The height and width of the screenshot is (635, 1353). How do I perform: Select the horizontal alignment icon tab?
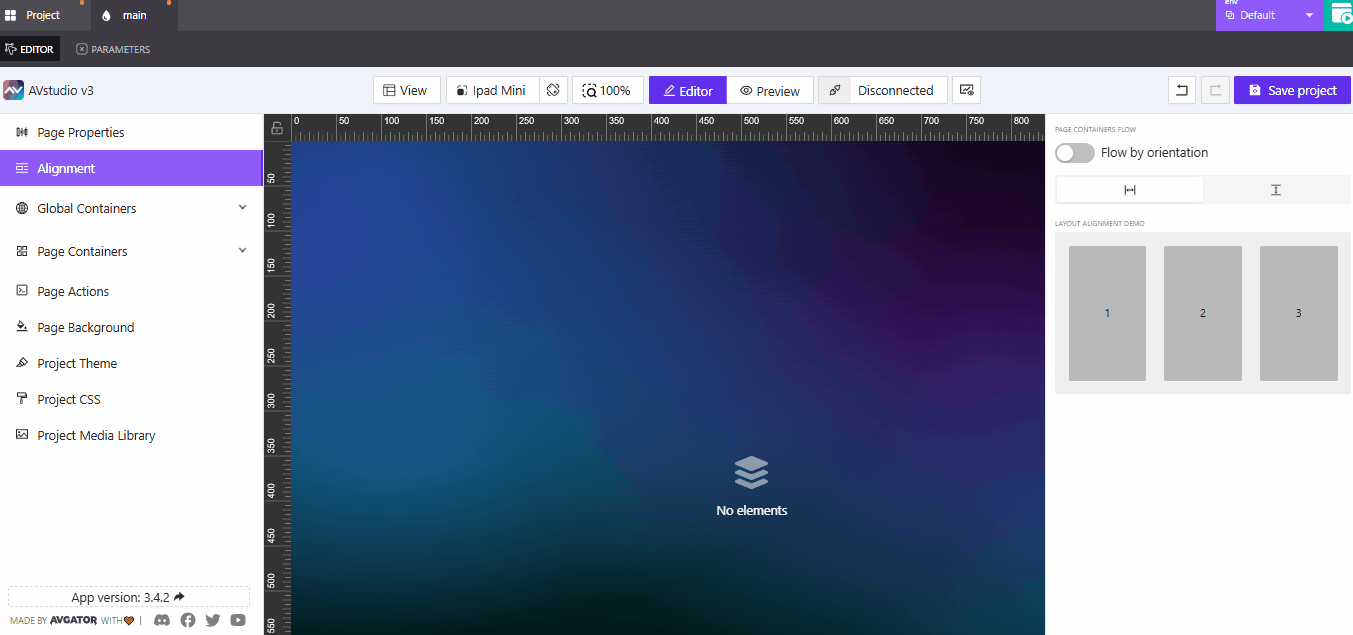click(1129, 189)
